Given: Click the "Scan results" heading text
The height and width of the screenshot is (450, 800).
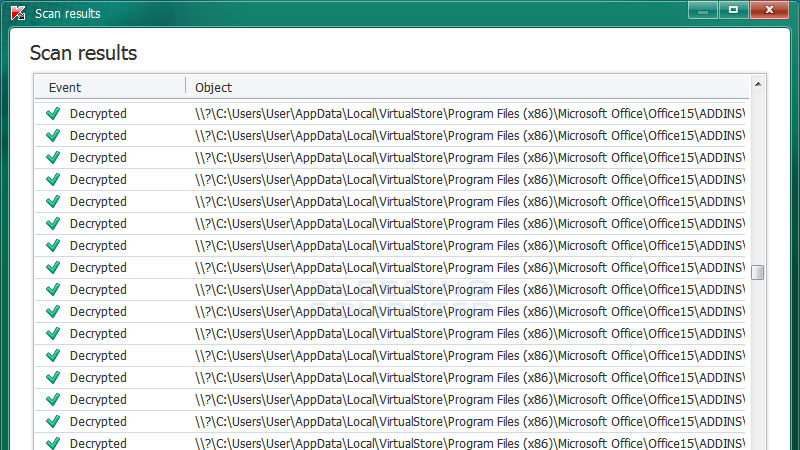Looking at the screenshot, I should coord(83,53).
